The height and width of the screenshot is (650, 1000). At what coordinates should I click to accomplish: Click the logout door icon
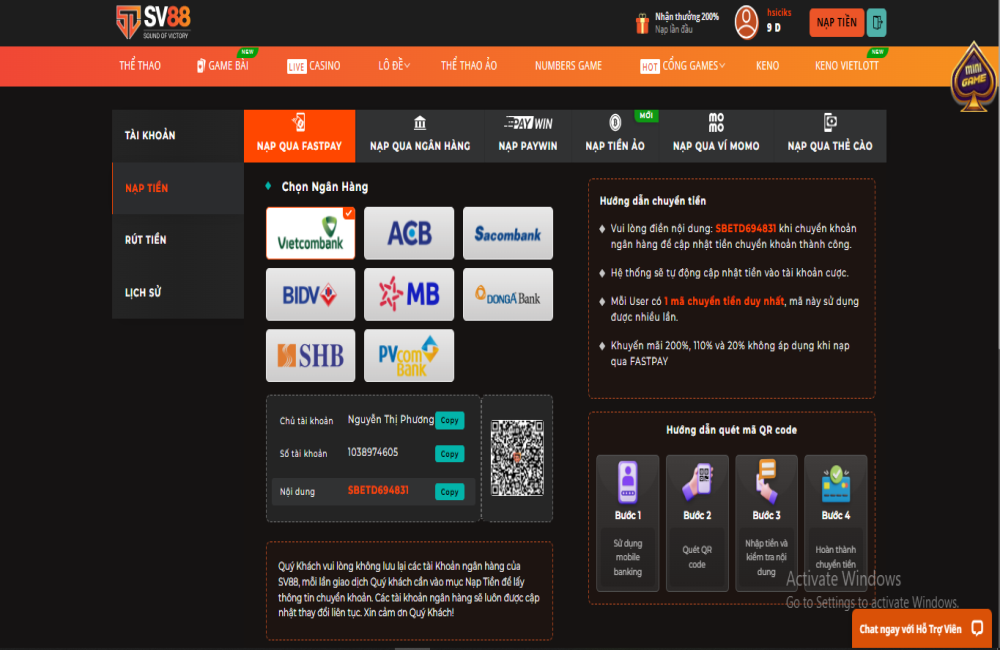(x=877, y=22)
